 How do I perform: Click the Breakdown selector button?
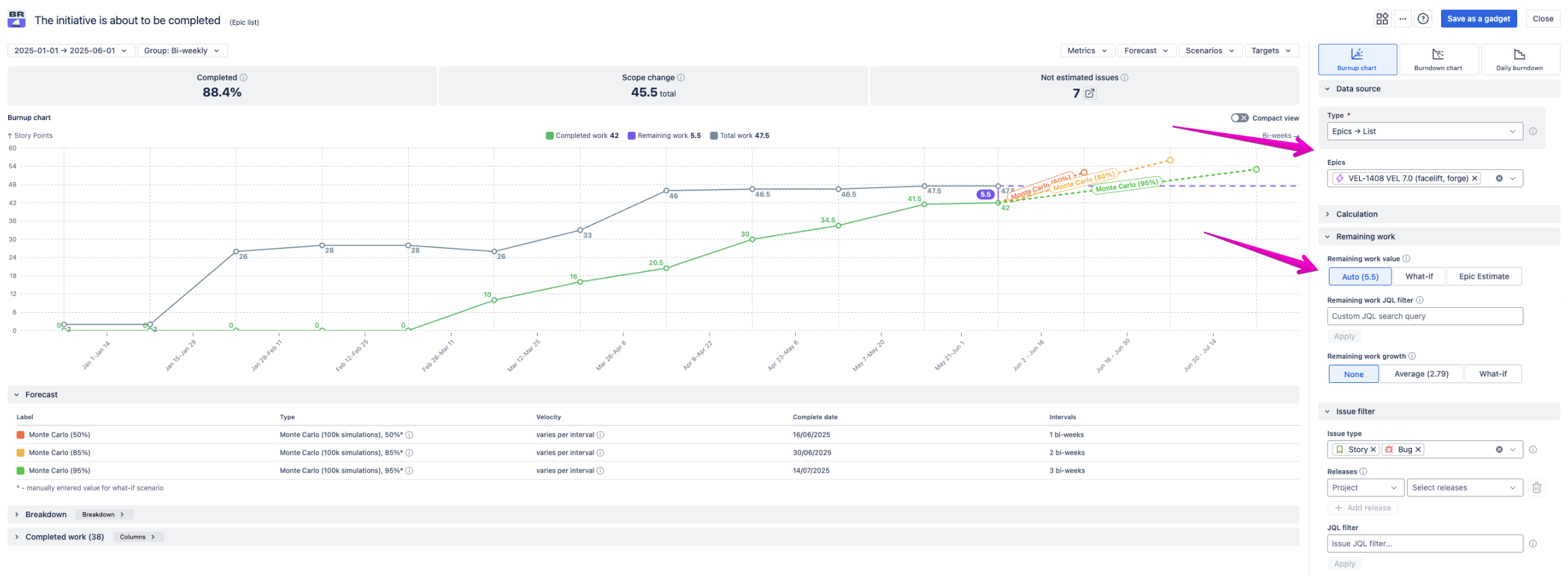pyautogui.click(x=103, y=515)
